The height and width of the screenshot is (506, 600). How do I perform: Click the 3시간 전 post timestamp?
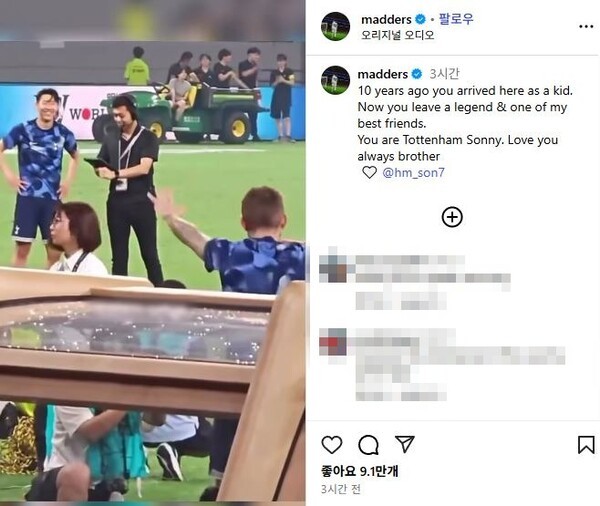point(341,489)
